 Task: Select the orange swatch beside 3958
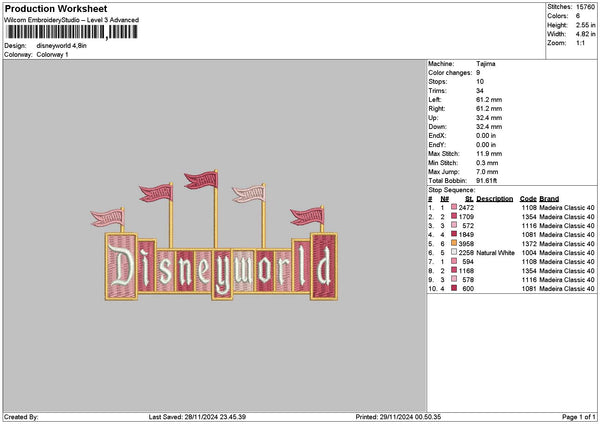(x=454, y=243)
